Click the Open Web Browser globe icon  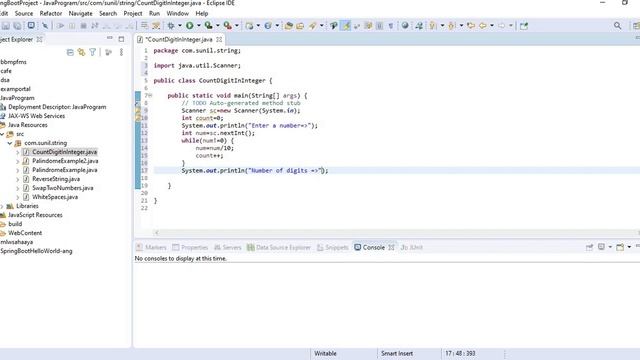pos(405,26)
